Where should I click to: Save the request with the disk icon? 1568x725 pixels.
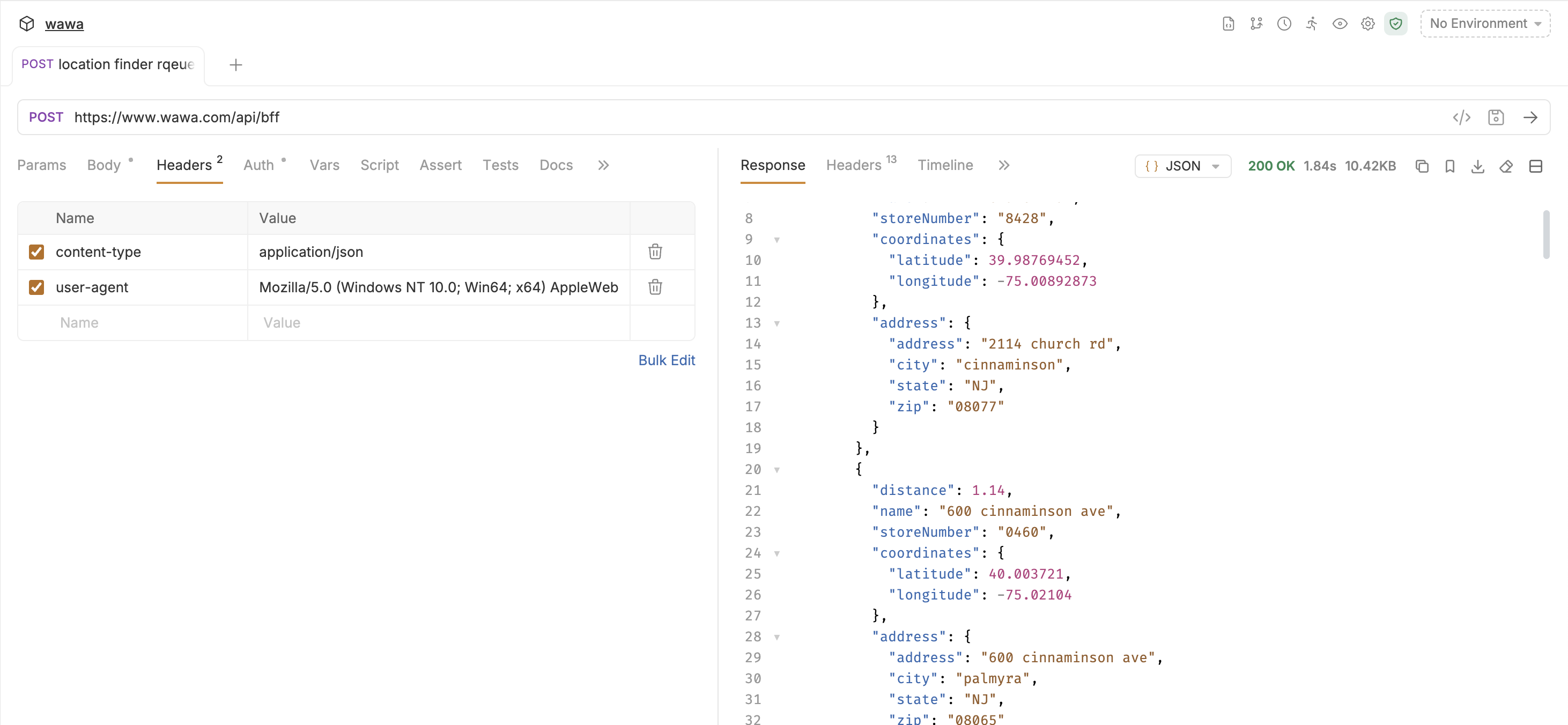point(1496,117)
